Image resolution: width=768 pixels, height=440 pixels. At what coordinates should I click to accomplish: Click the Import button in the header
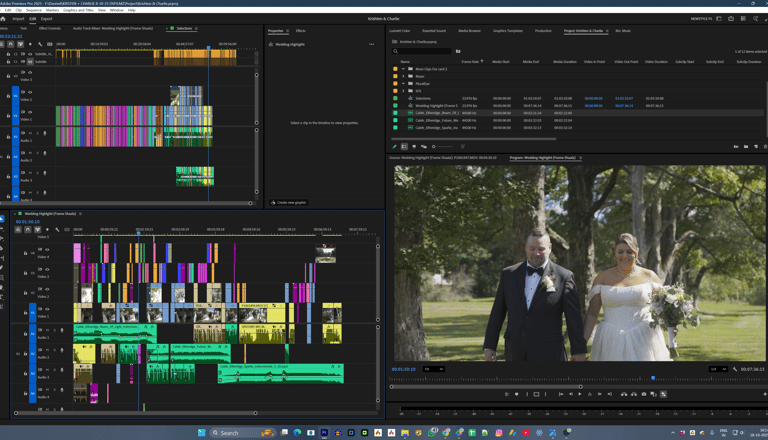click(18, 18)
